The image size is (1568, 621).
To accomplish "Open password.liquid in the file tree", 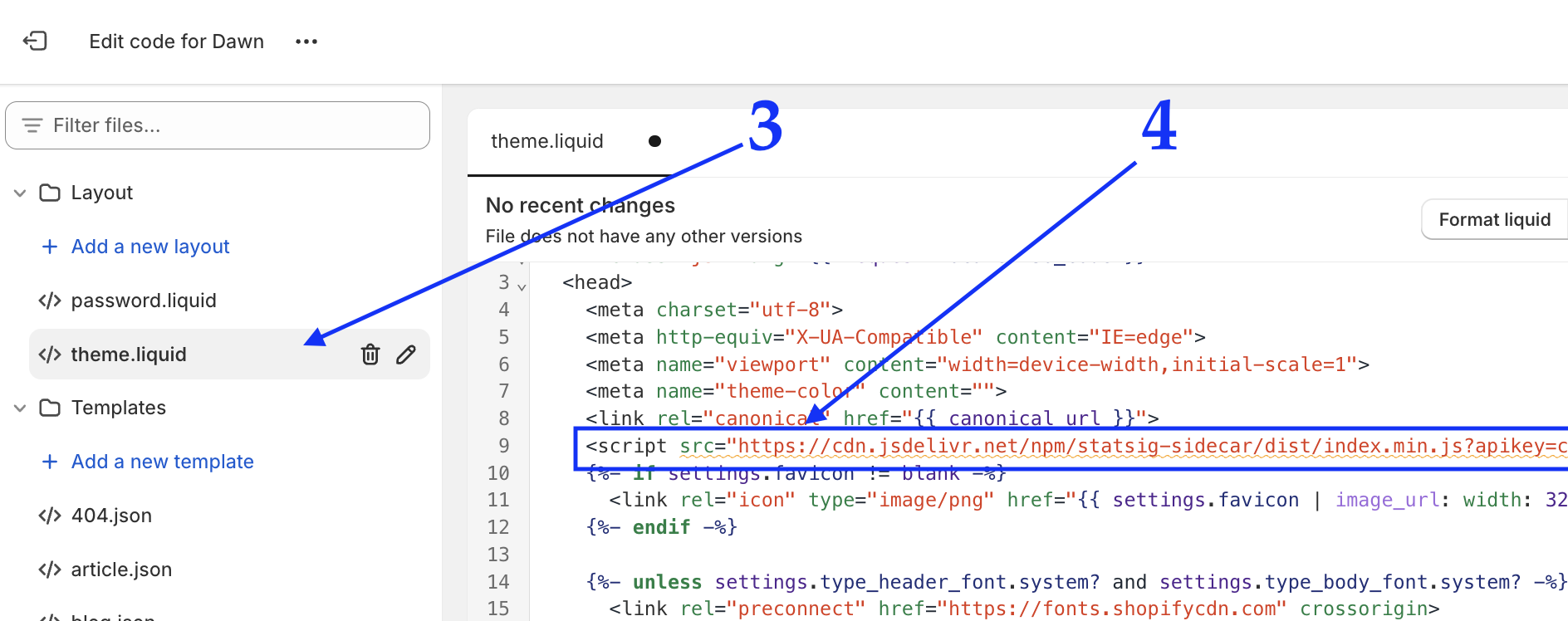I will coord(144,301).
